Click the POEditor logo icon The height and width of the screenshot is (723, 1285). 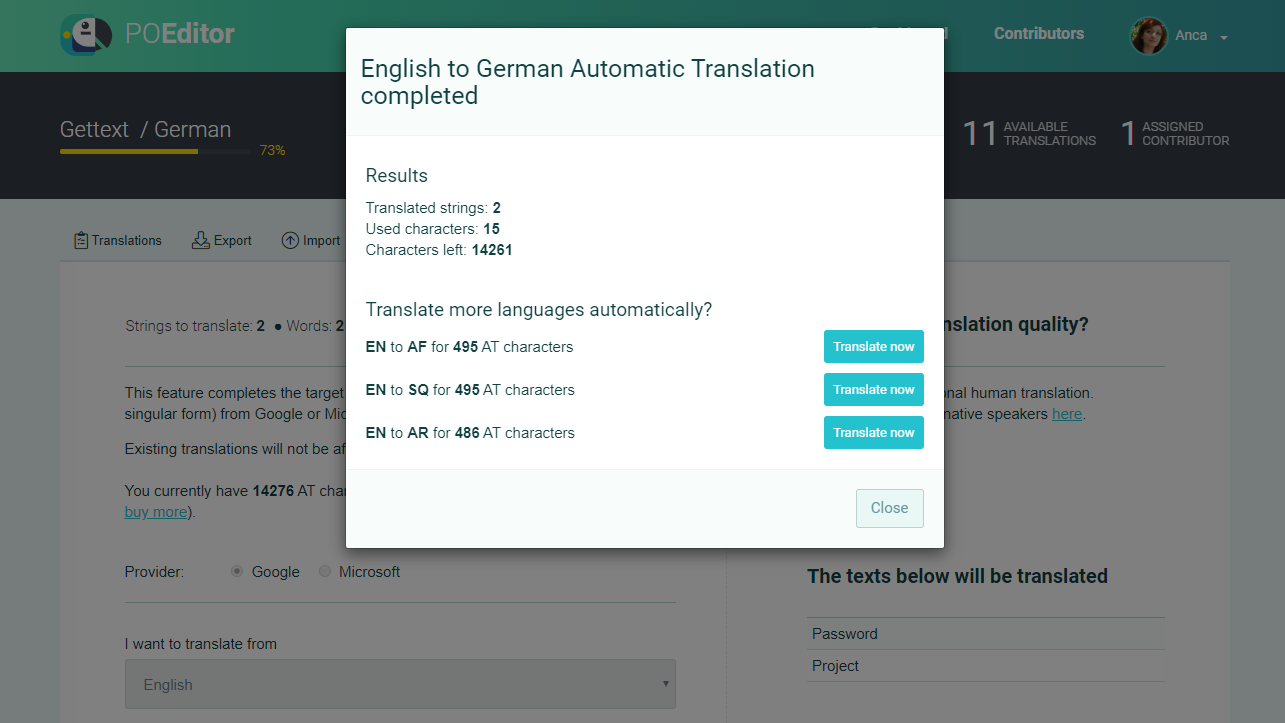click(85, 33)
